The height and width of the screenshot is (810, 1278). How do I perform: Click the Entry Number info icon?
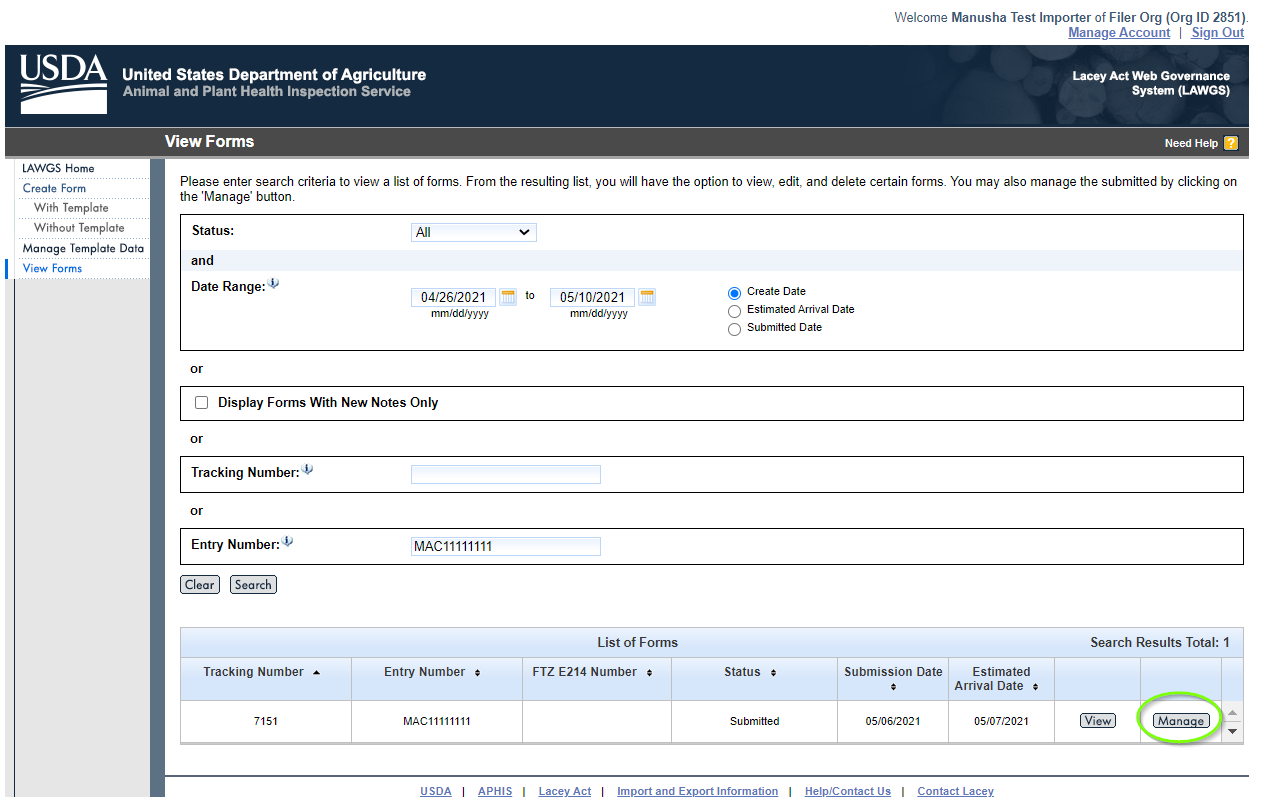coord(288,542)
